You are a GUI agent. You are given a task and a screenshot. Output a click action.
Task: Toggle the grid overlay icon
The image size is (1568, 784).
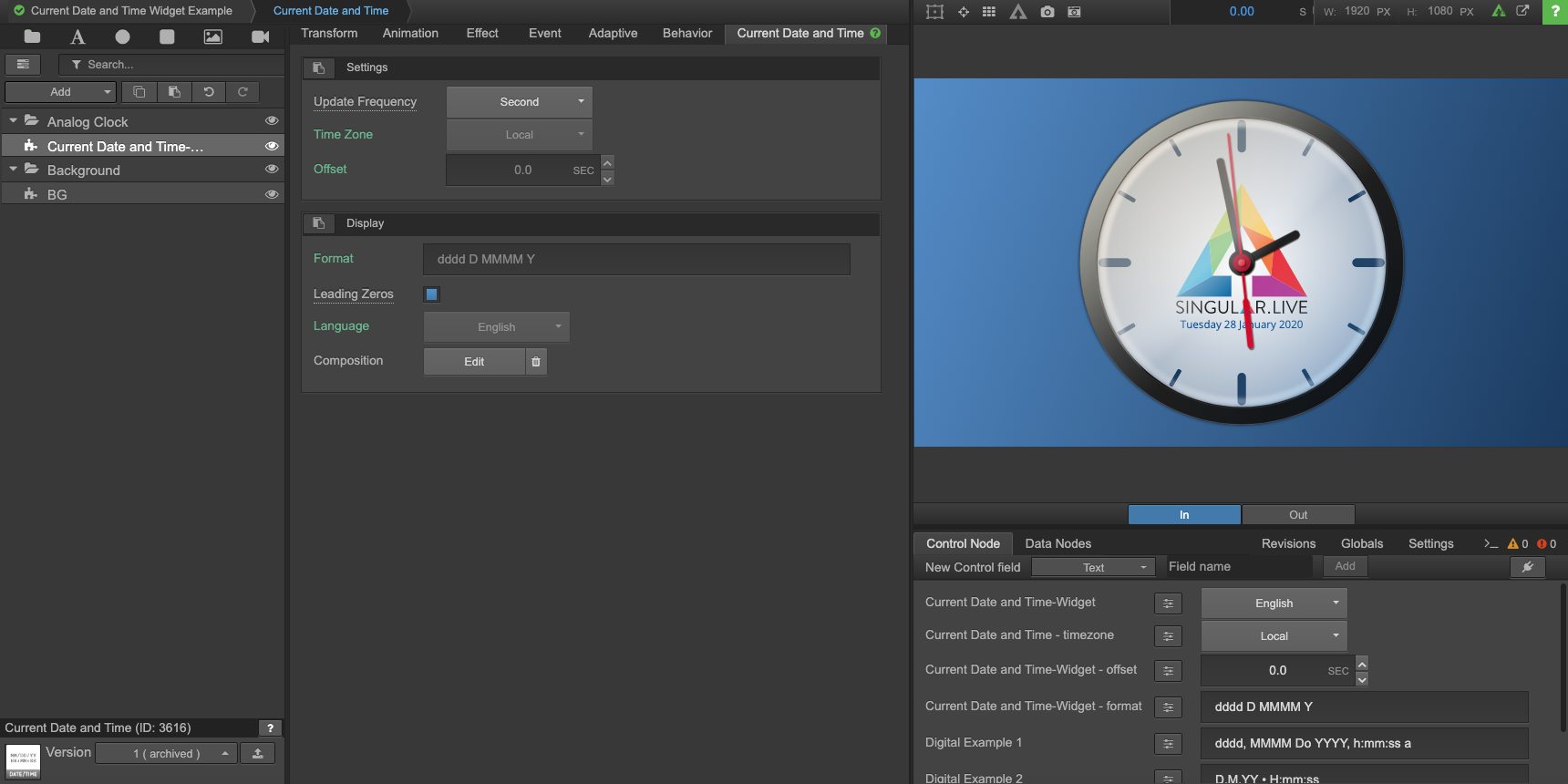click(989, 12)
